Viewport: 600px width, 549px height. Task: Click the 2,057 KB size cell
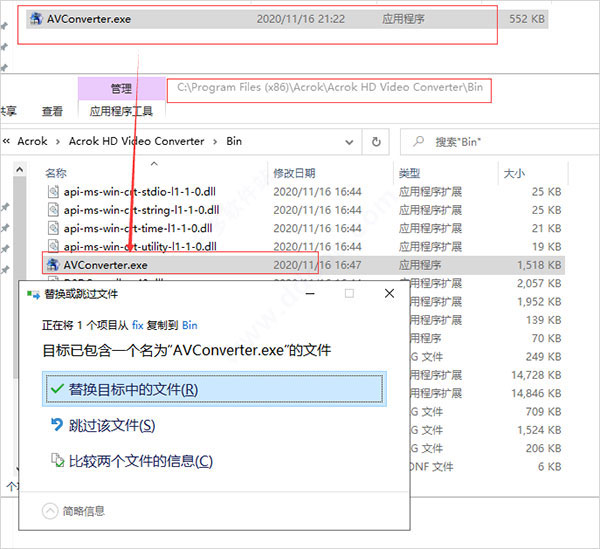pyautogui.click(x=539, y=283)
